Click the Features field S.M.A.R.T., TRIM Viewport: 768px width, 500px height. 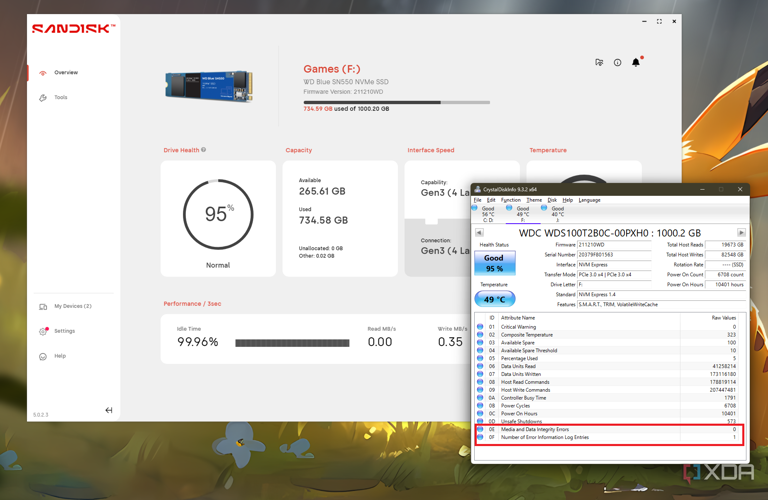coord(662,305)
